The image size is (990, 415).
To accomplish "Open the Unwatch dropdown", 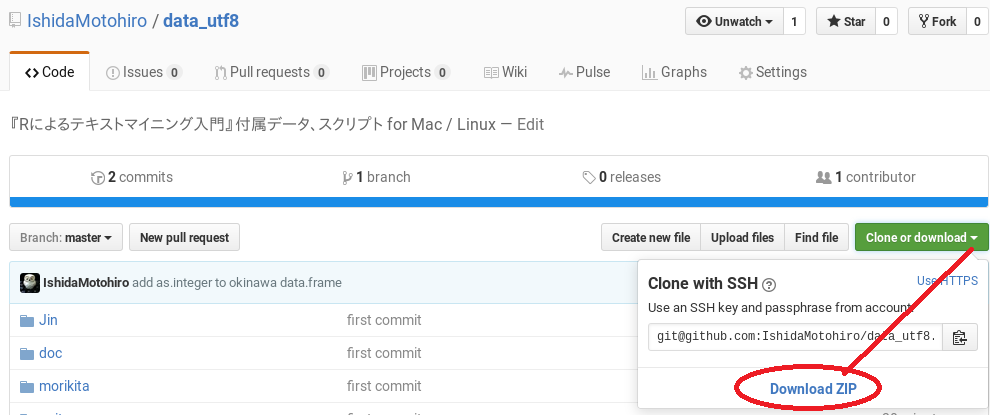I will (x=733, y=21).
